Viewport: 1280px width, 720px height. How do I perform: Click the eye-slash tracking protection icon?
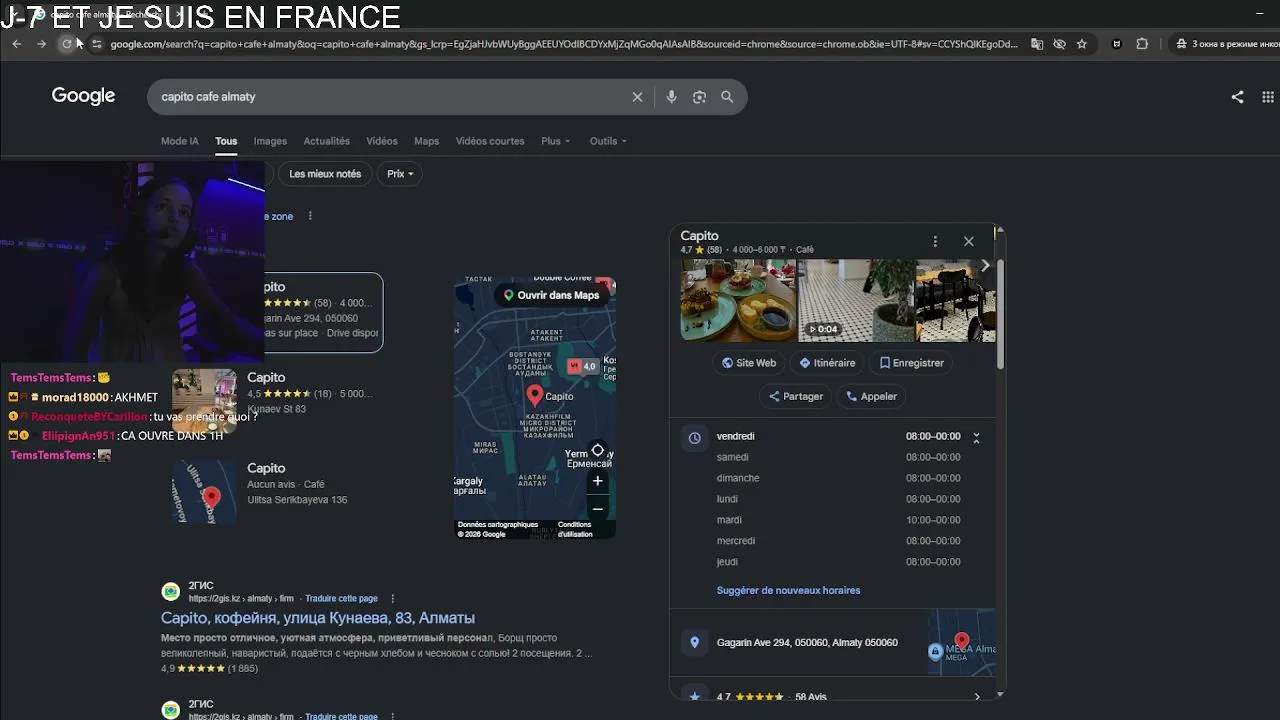click(1059, 44)
